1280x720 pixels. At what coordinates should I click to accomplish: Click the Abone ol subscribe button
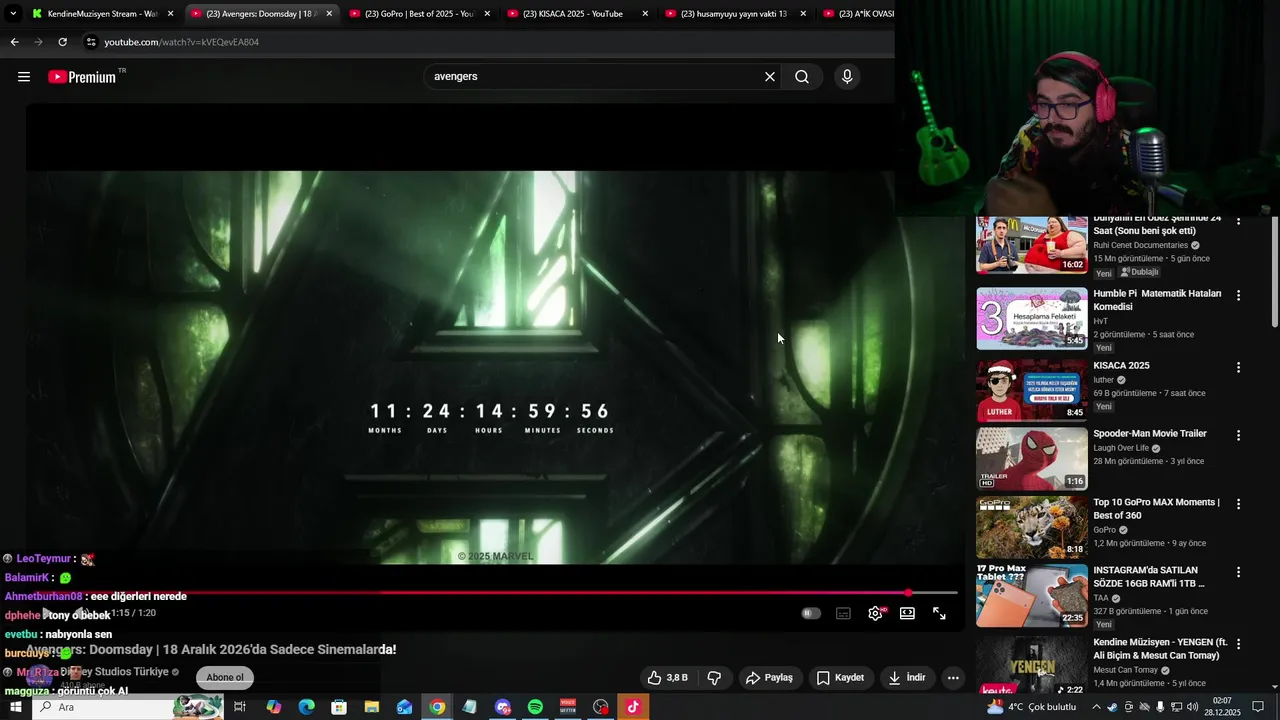(225, 677)
